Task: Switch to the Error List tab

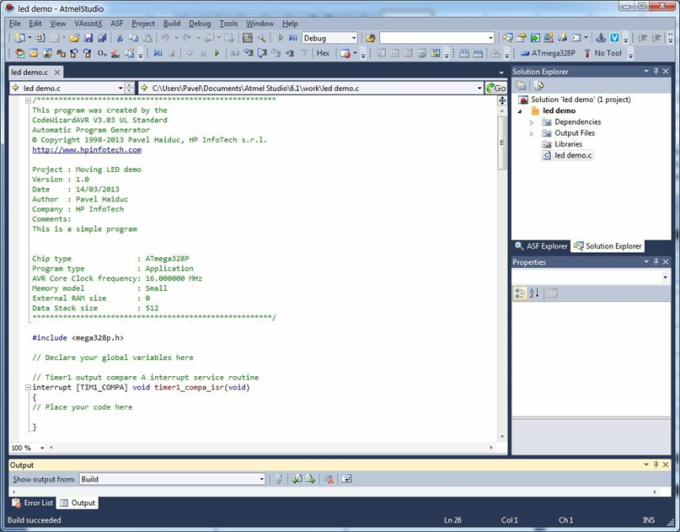Action: tap(33, 503)
